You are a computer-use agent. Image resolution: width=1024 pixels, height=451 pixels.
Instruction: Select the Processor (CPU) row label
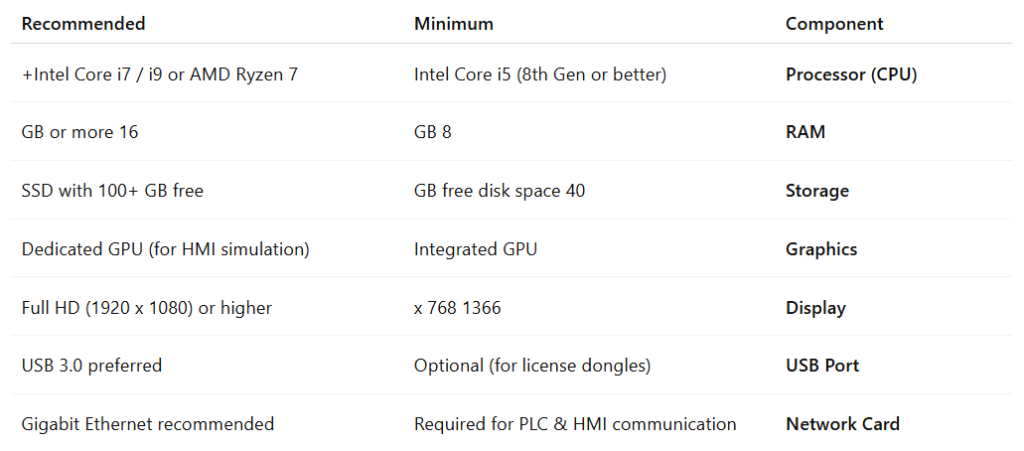pos(851,74)
